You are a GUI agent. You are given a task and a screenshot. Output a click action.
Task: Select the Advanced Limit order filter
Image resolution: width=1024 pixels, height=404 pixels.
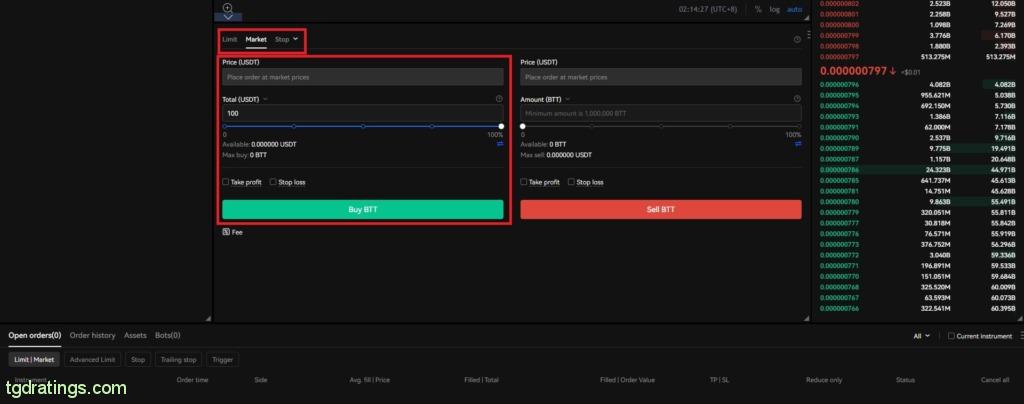click(92, 360)
